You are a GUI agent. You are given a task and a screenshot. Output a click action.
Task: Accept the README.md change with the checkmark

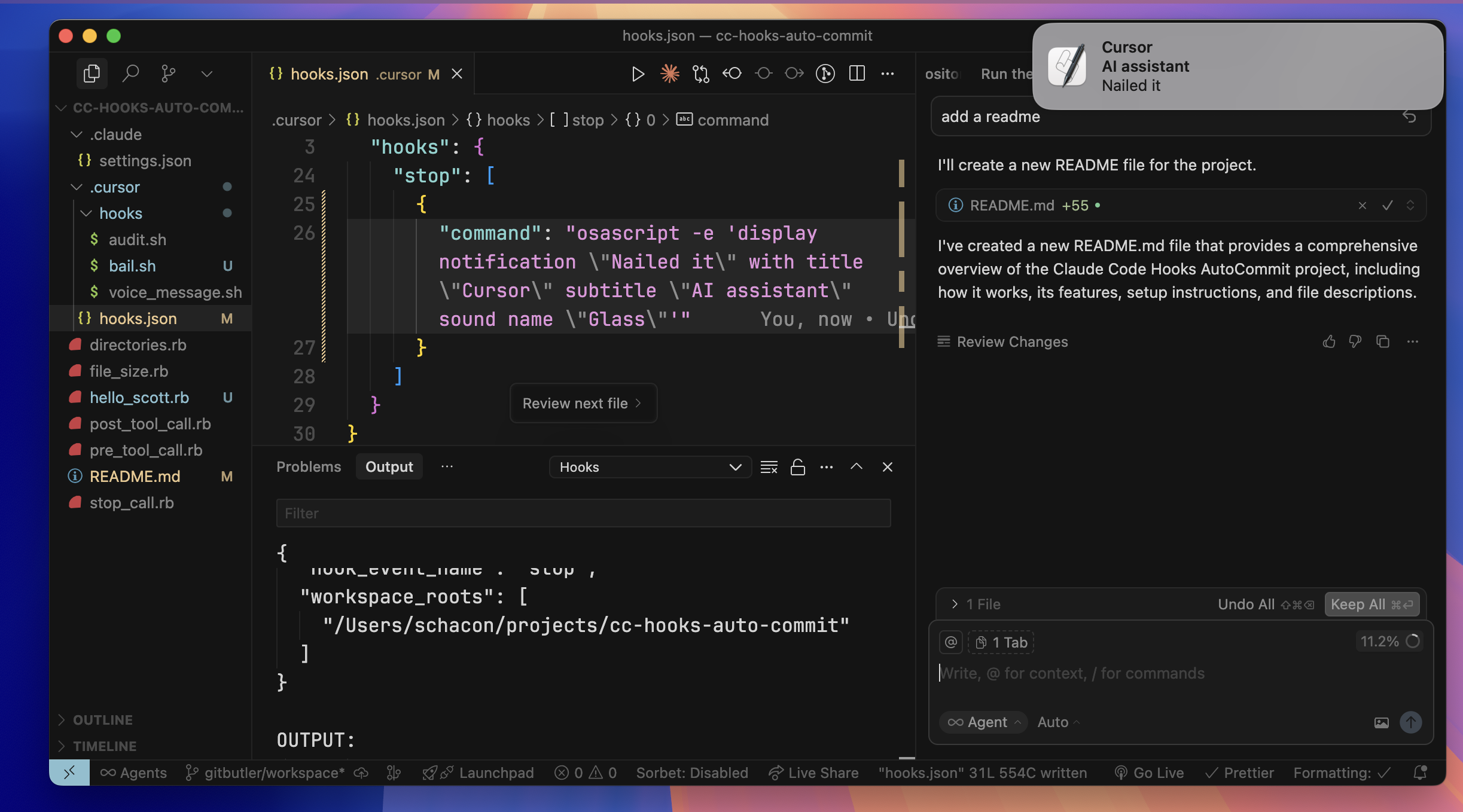(1386, 205)
